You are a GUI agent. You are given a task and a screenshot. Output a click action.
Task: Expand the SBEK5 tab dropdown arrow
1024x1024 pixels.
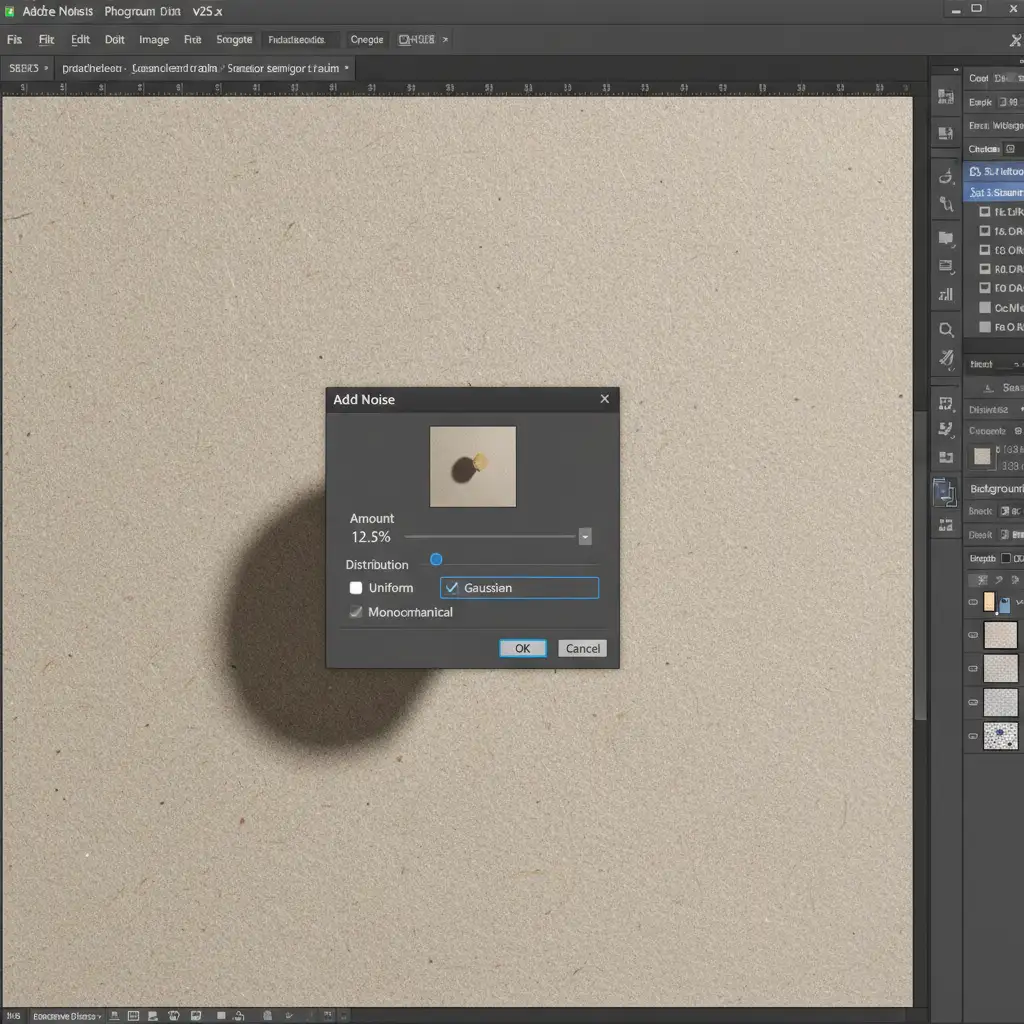click(x=46, y=69)
